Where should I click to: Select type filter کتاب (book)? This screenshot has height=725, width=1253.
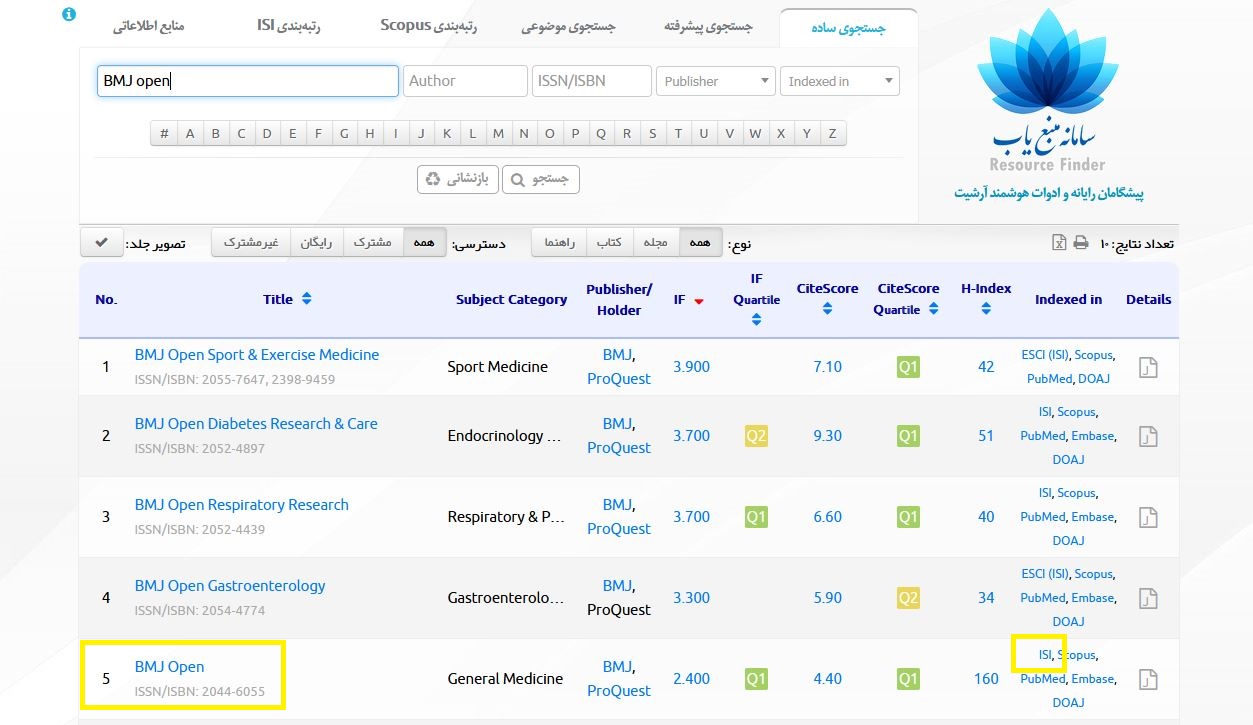tap(609, 243)
